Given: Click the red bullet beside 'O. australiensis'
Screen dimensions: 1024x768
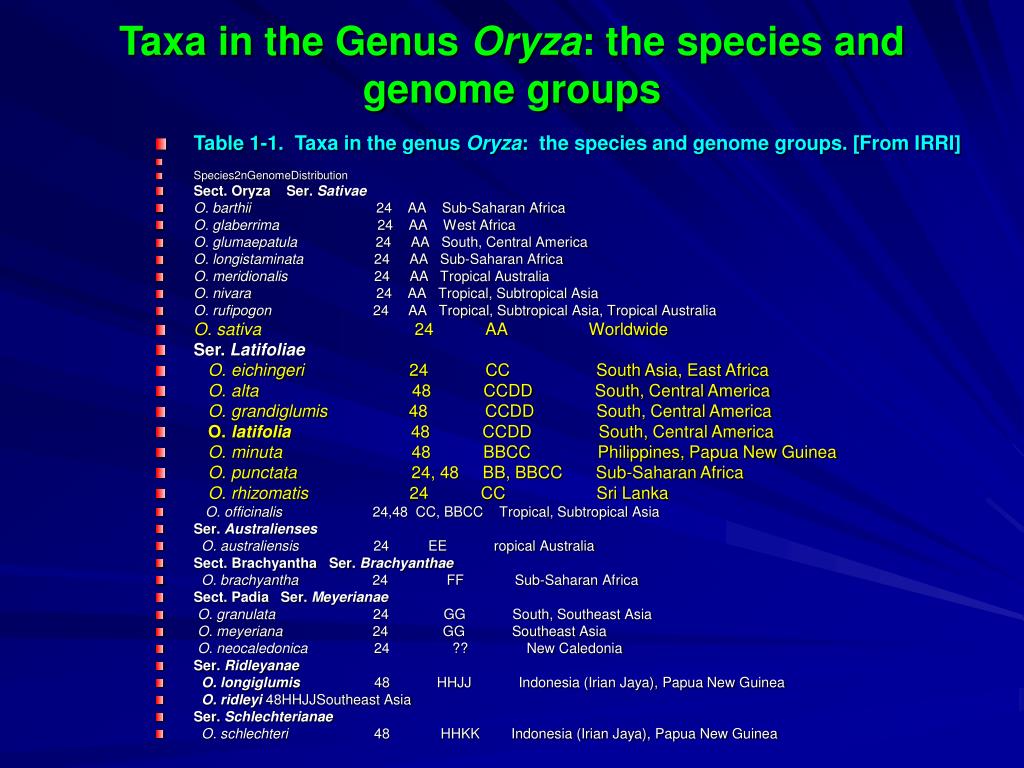Looking at the screenshot, I should tap(159, 547).
